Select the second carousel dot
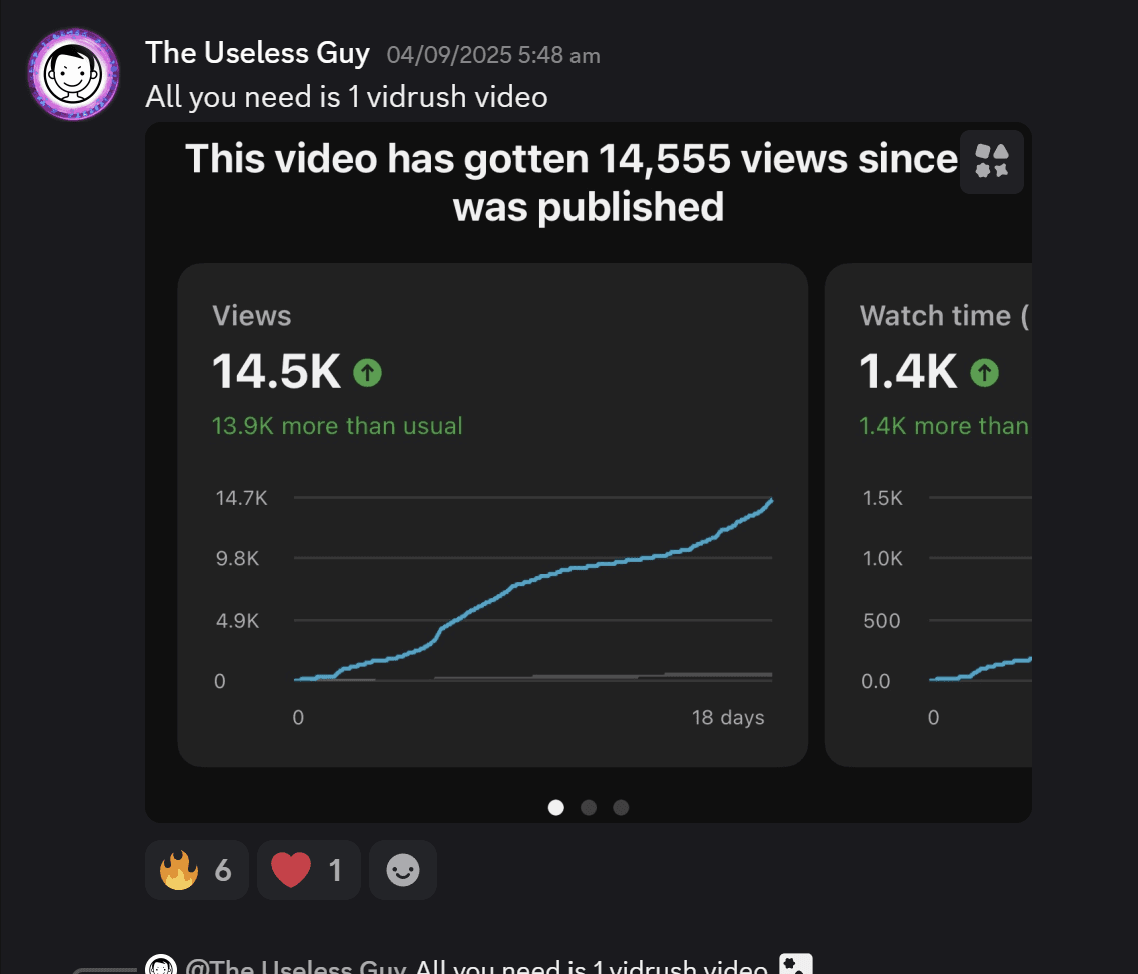Image resolution: width=1138 pixels, height=974 pixels. [589, 807]
